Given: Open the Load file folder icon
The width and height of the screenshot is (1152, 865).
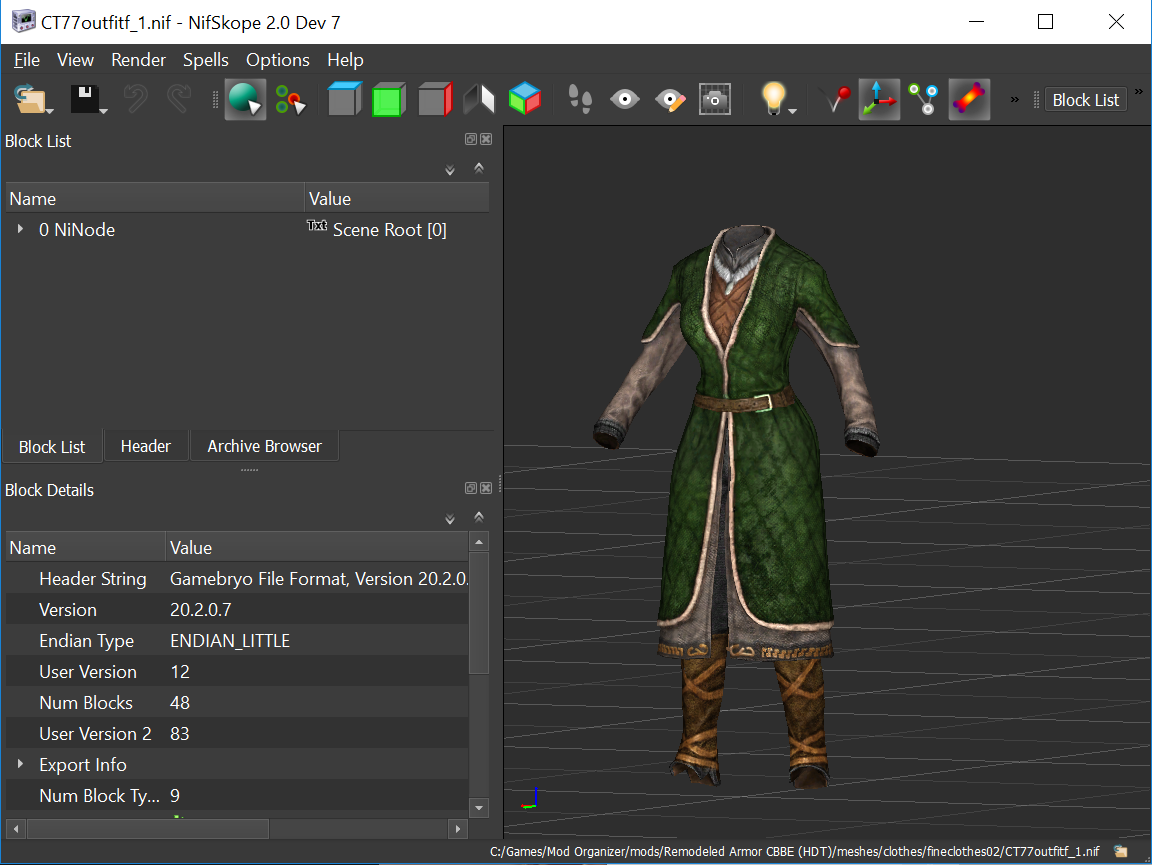Looking at the screenshot, I should 30,99.
